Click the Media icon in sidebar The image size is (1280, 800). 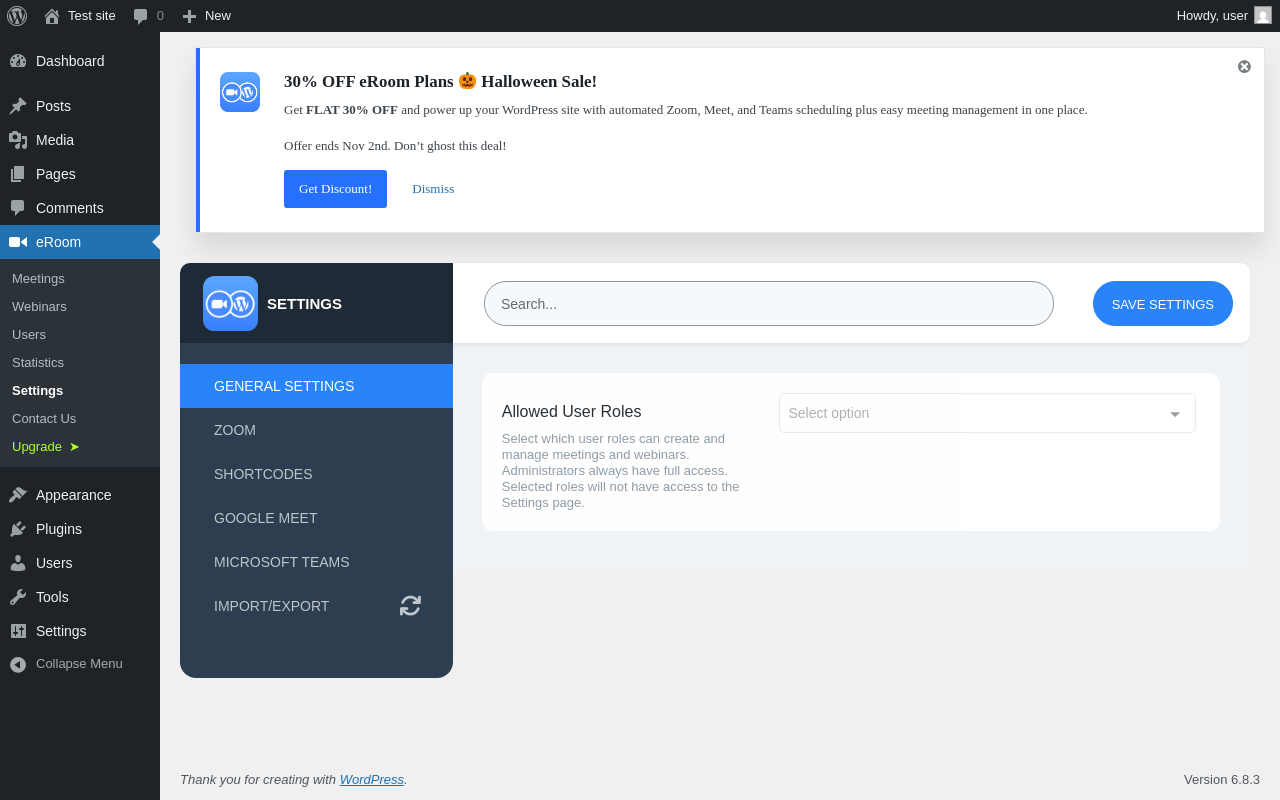click(18, 140)
